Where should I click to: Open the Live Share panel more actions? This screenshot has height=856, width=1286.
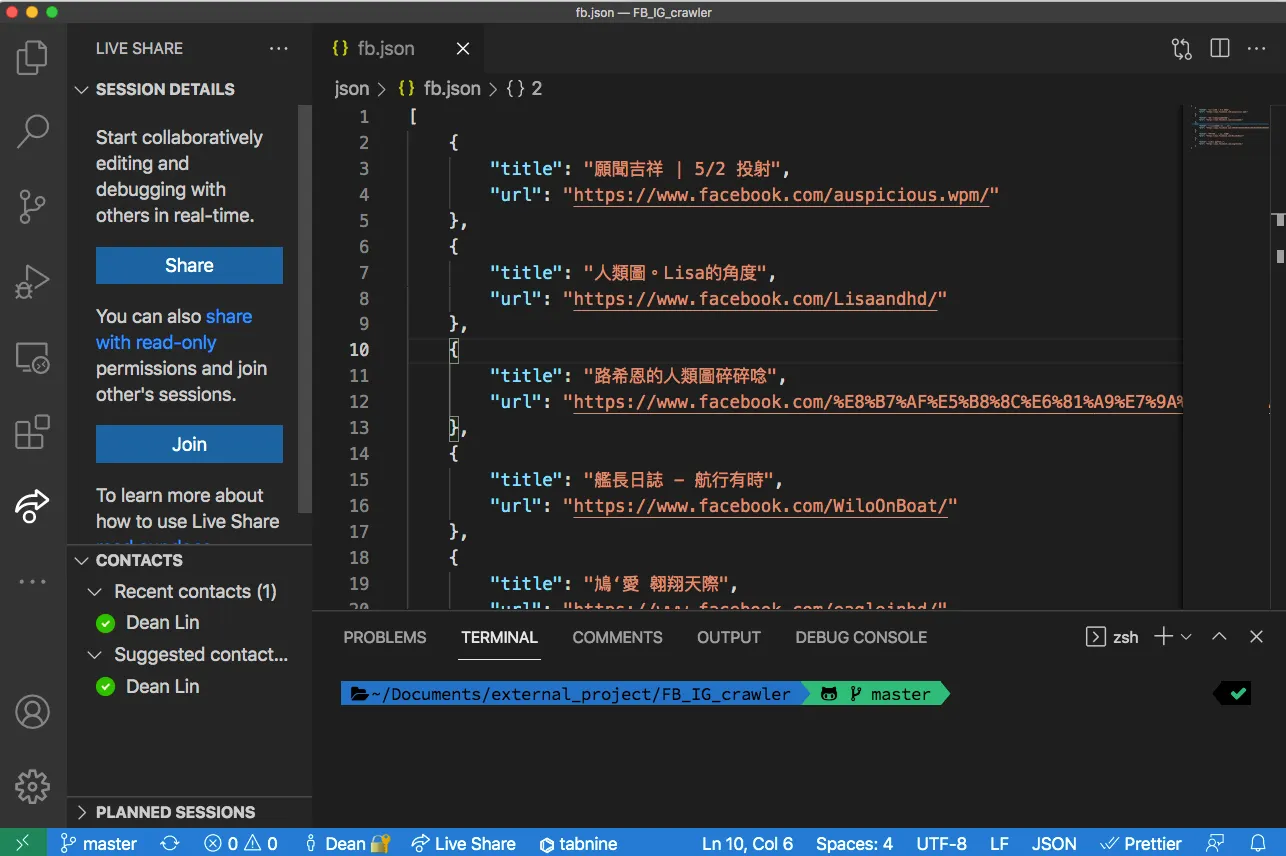click(x=279, y=48)
